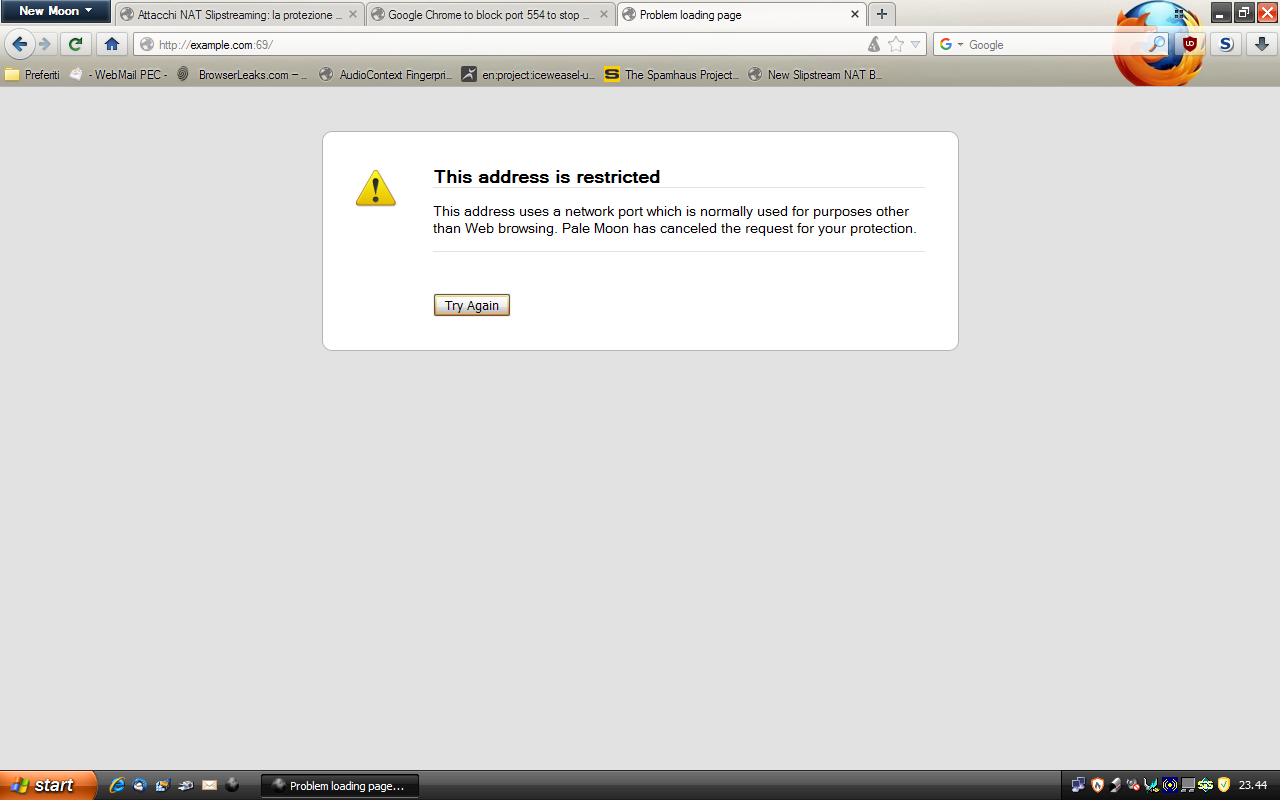1283x802 pixels.
Task: Open the New Slipstream NAT bookmark
Action: coord(814,74)
